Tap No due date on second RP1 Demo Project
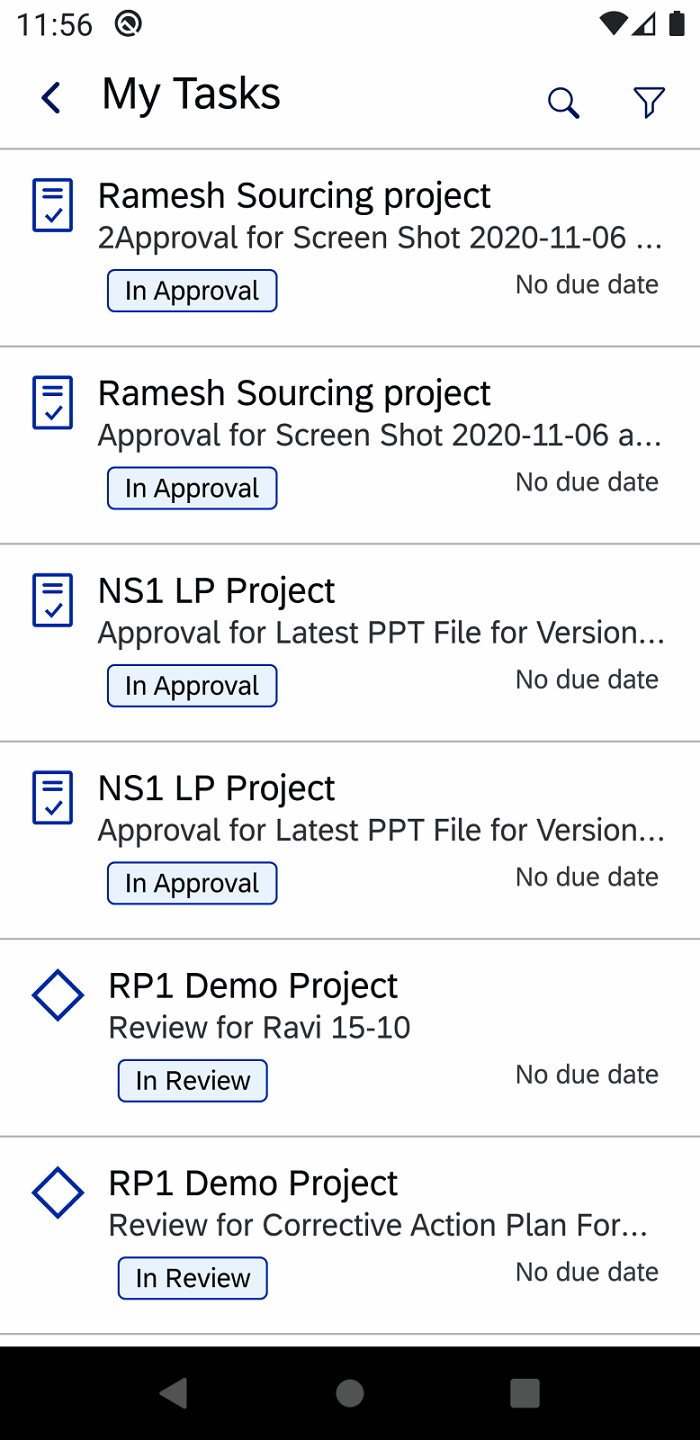This screenshot has height=1440, width=700. click(x=587, y=1272)
